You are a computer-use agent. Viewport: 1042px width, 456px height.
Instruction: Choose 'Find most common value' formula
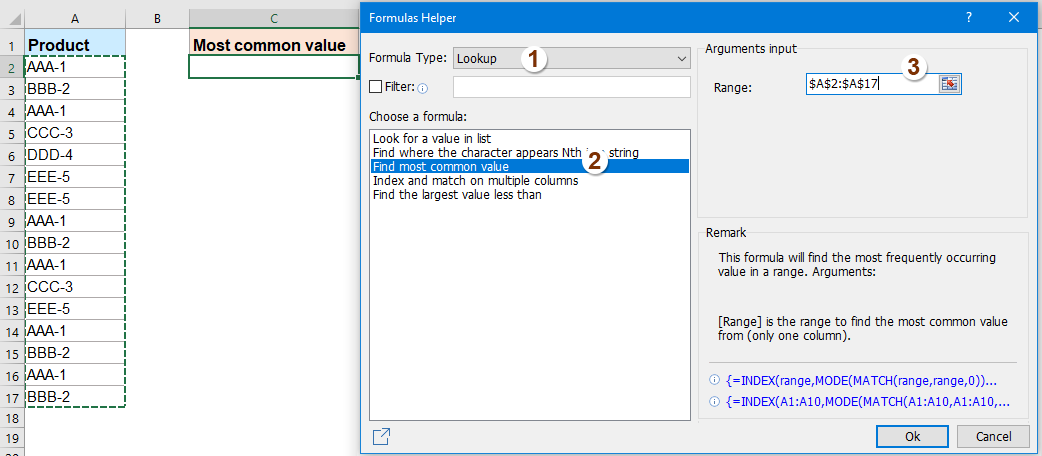coord(440,166)
